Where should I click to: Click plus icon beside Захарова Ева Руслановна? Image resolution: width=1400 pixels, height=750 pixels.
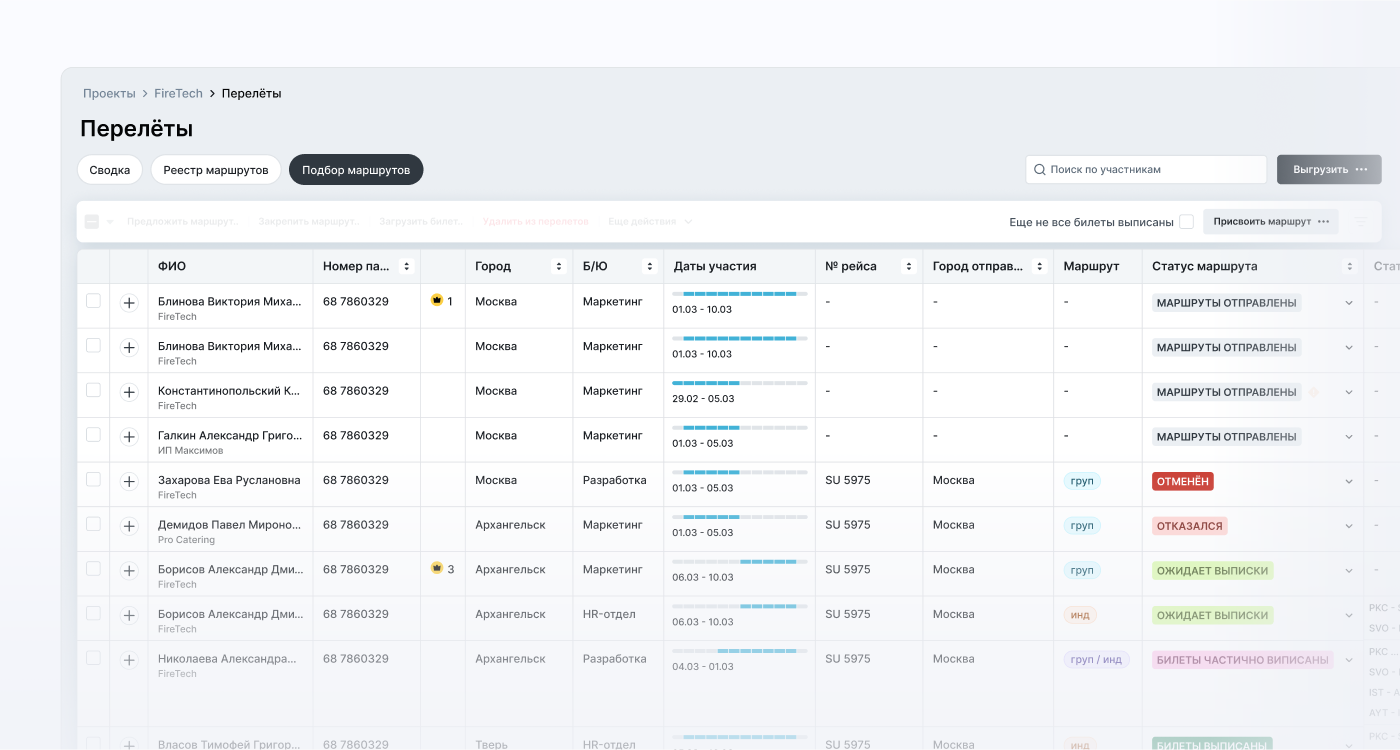pyautogui.click(x=129, y=481)
